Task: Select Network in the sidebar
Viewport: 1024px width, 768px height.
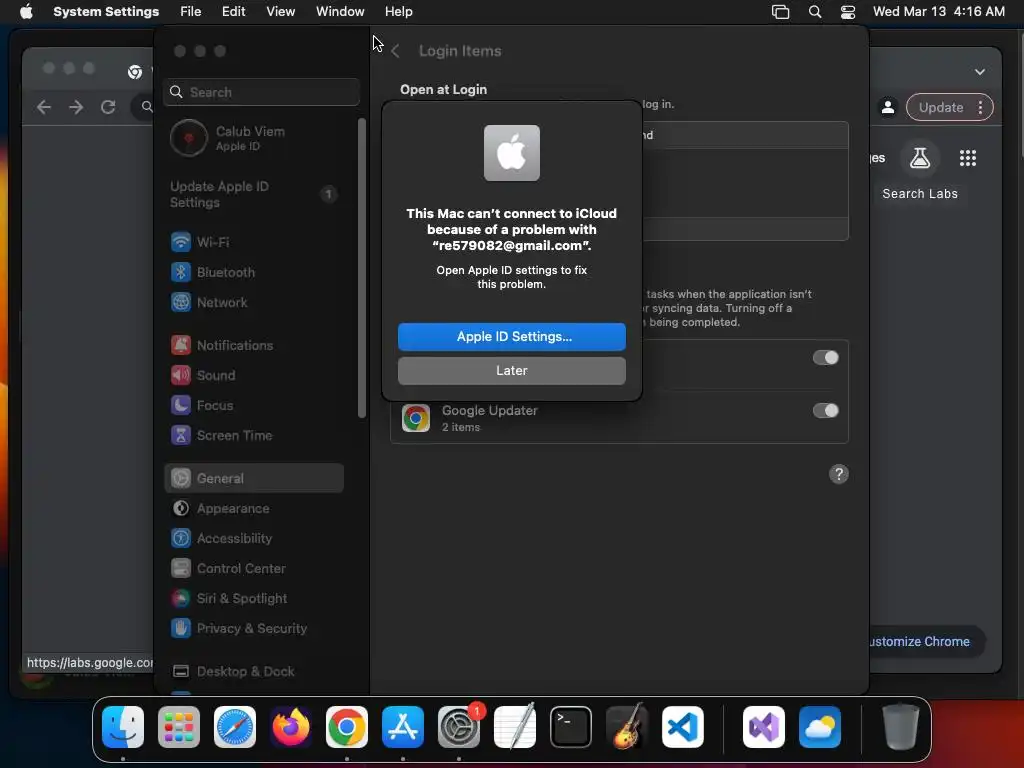Action: coord(254,302)
